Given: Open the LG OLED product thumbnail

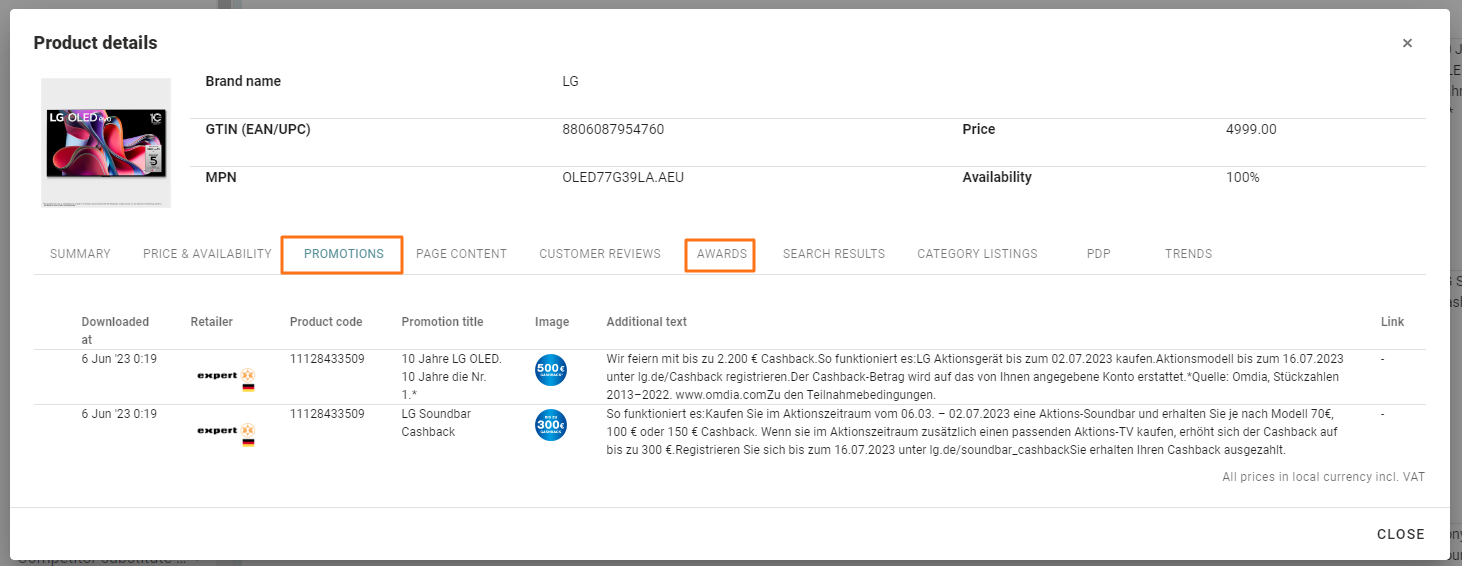Looking at the screenshot, I should click(106, 143).
